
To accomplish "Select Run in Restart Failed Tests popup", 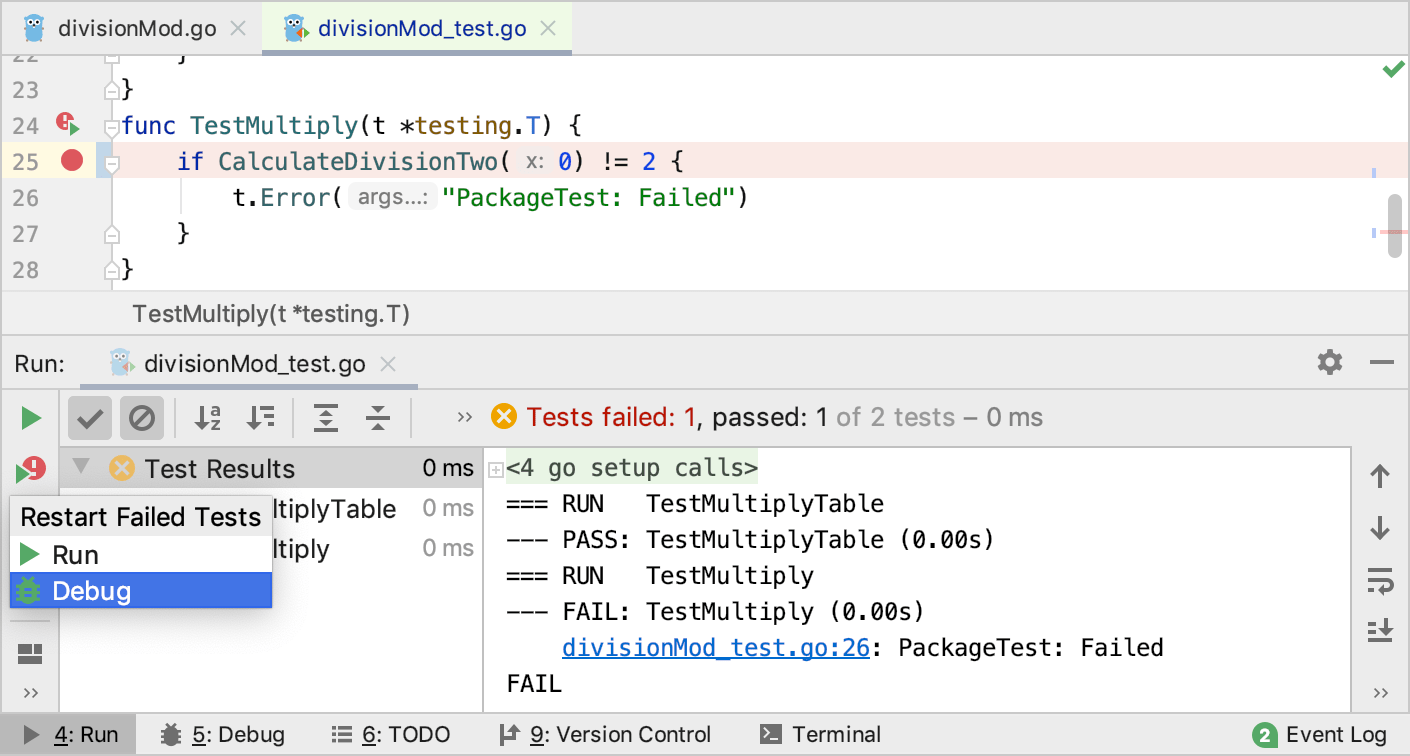I will click(141, 554).
